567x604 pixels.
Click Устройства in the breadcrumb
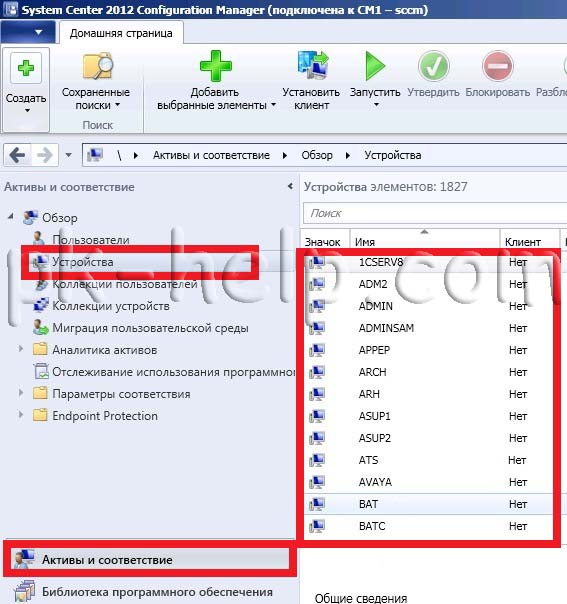pyautogui.click(x=393, y=155)
